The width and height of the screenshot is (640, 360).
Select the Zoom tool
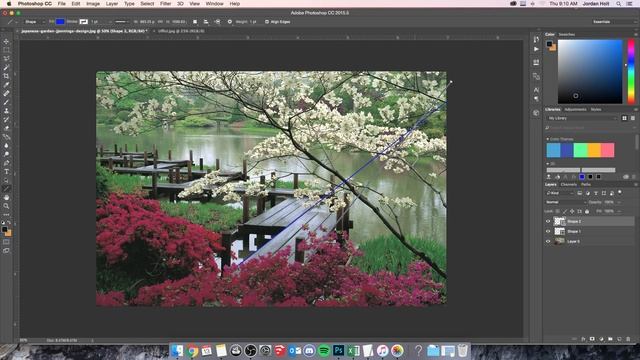pos(6,206)
